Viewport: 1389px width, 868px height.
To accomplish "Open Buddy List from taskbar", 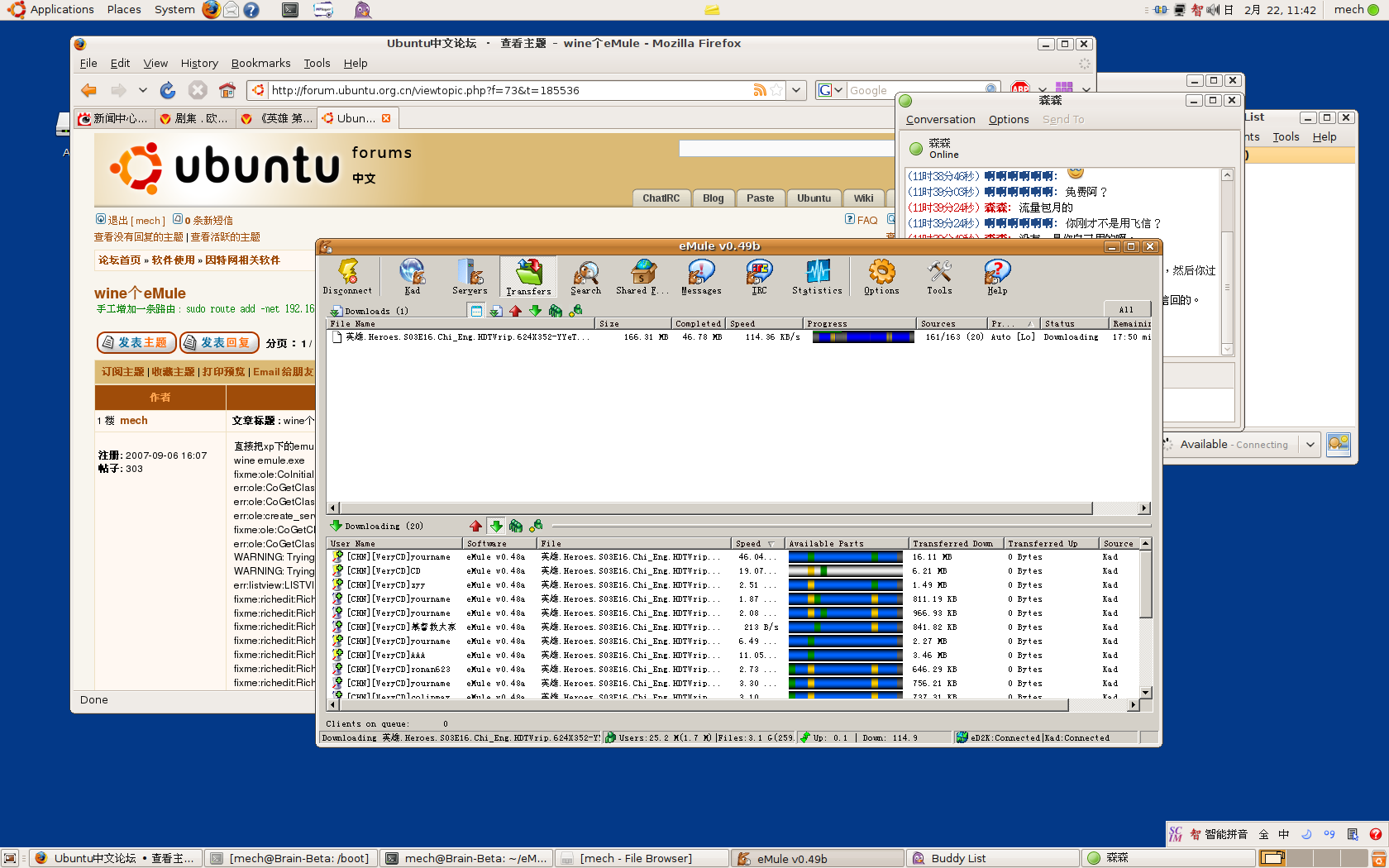I will pyautogui.click(x=993, y=858).
